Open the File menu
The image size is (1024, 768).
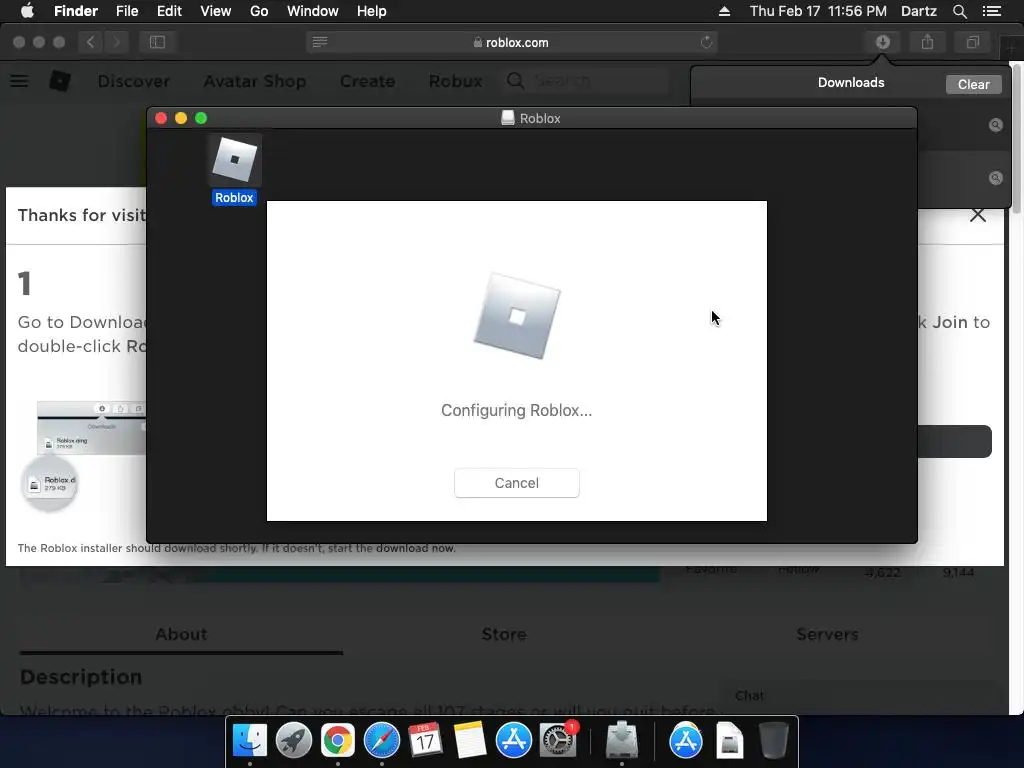pos(127,11)
